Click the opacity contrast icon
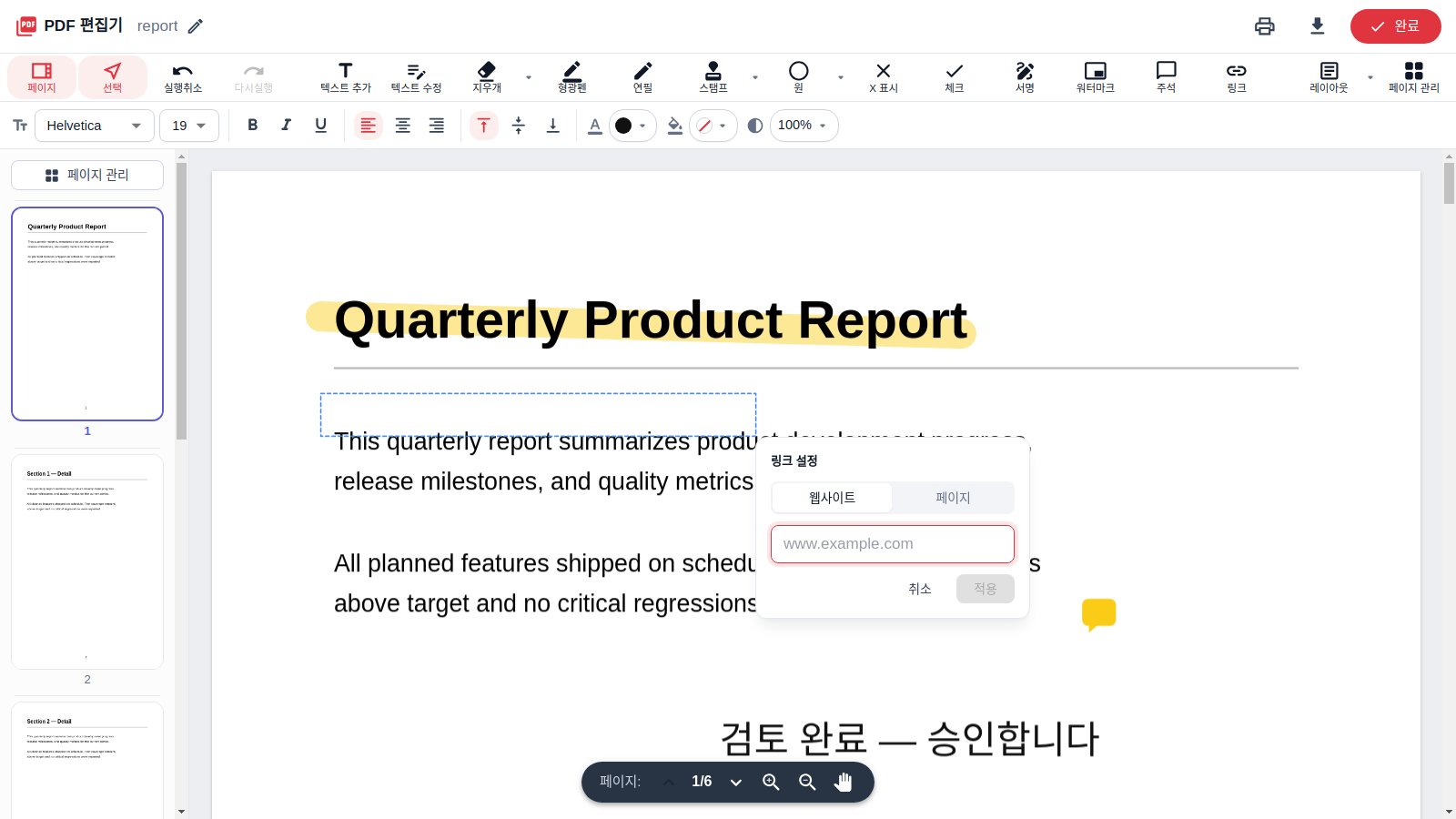This screenshot has width=1456, height=819. point(754,126)
